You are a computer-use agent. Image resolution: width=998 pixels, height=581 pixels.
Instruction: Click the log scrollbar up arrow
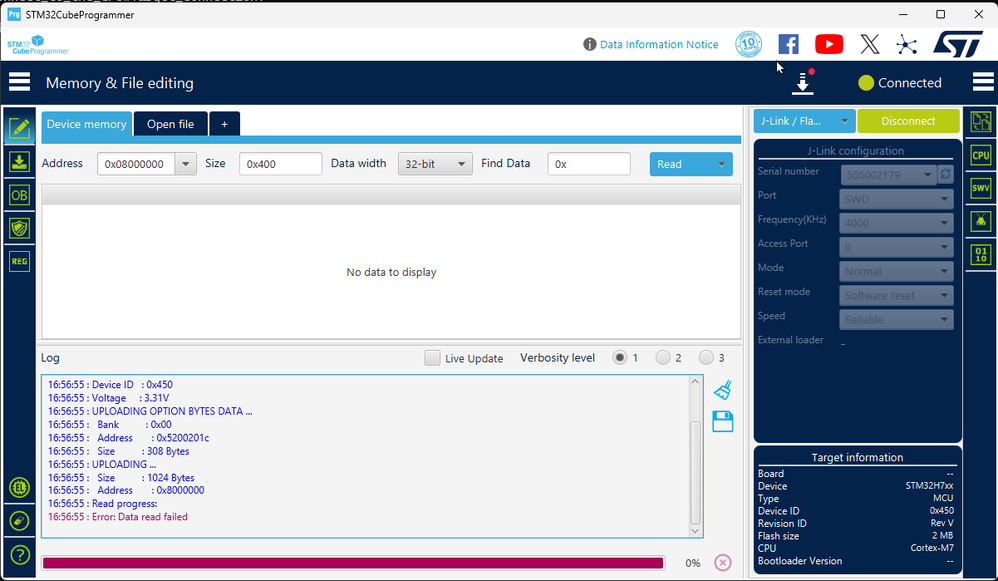point(695,381)
